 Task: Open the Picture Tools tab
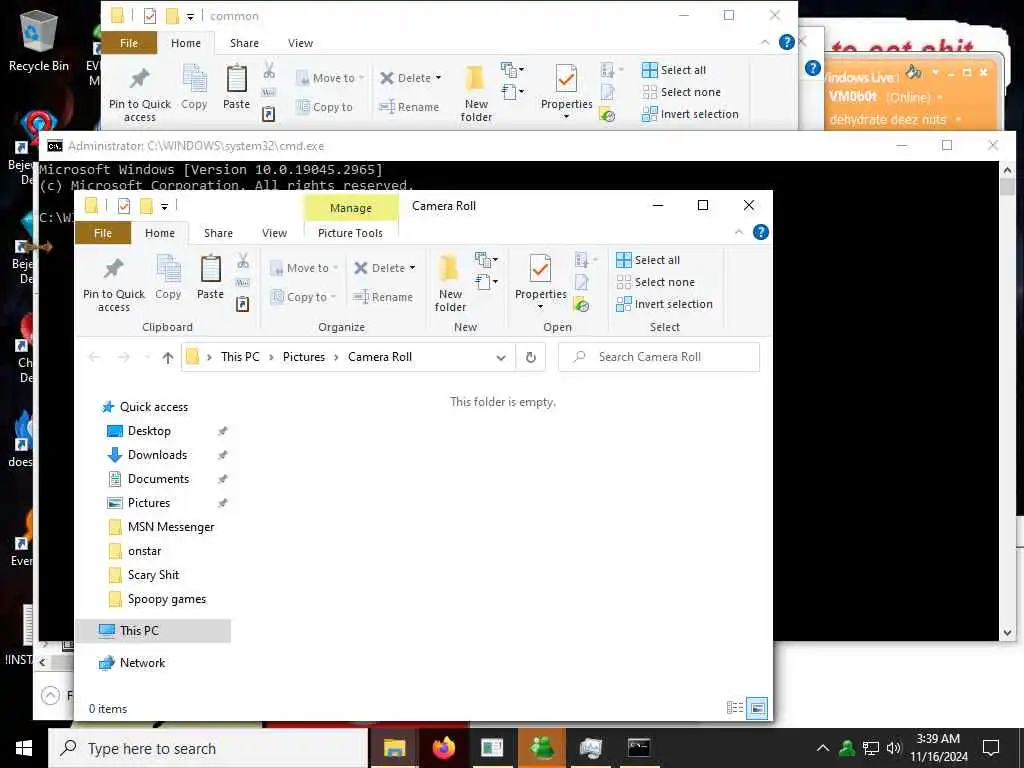[351, 233]
